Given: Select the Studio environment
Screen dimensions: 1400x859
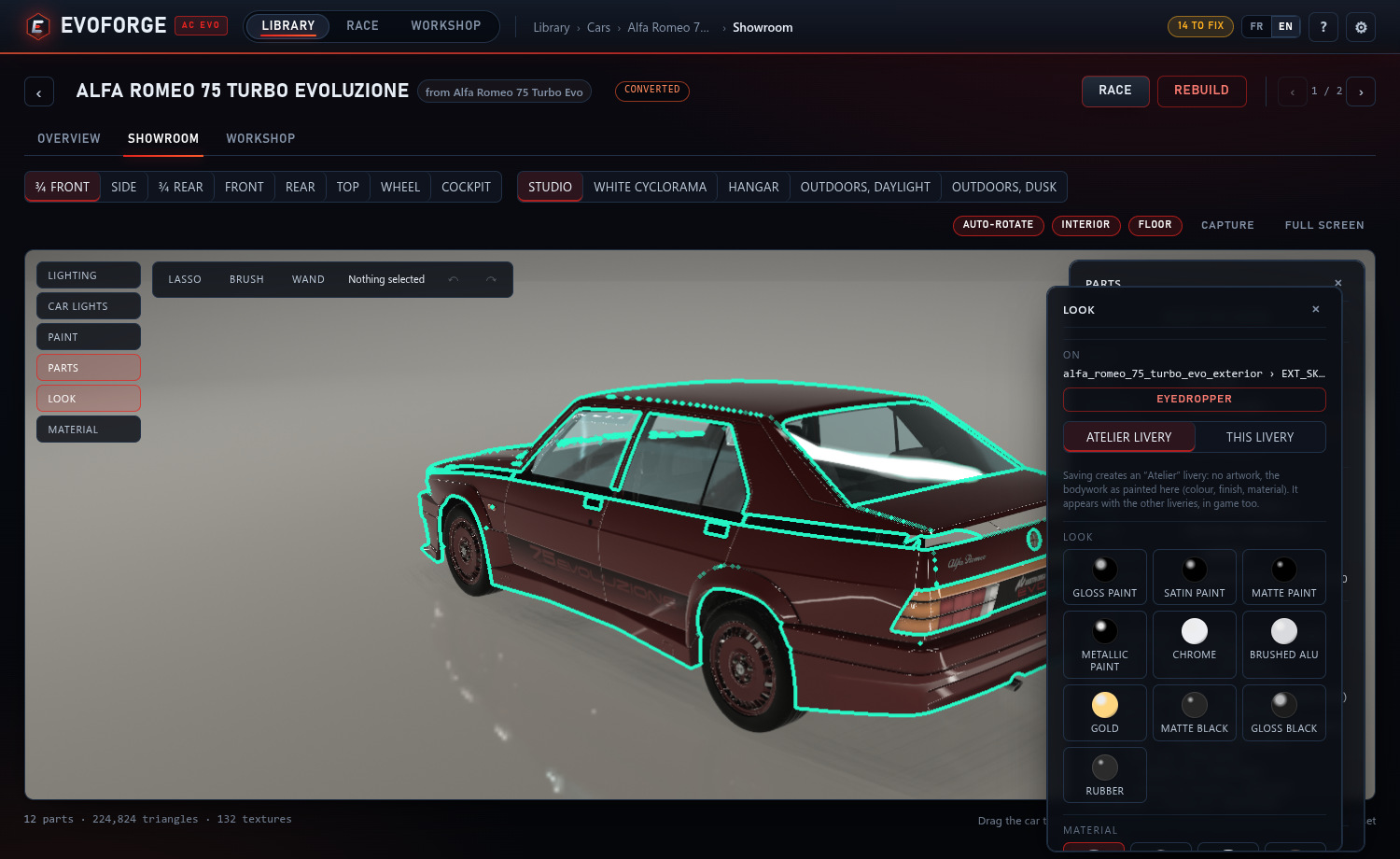Looking at the screenshot, I should click(551, 187).
